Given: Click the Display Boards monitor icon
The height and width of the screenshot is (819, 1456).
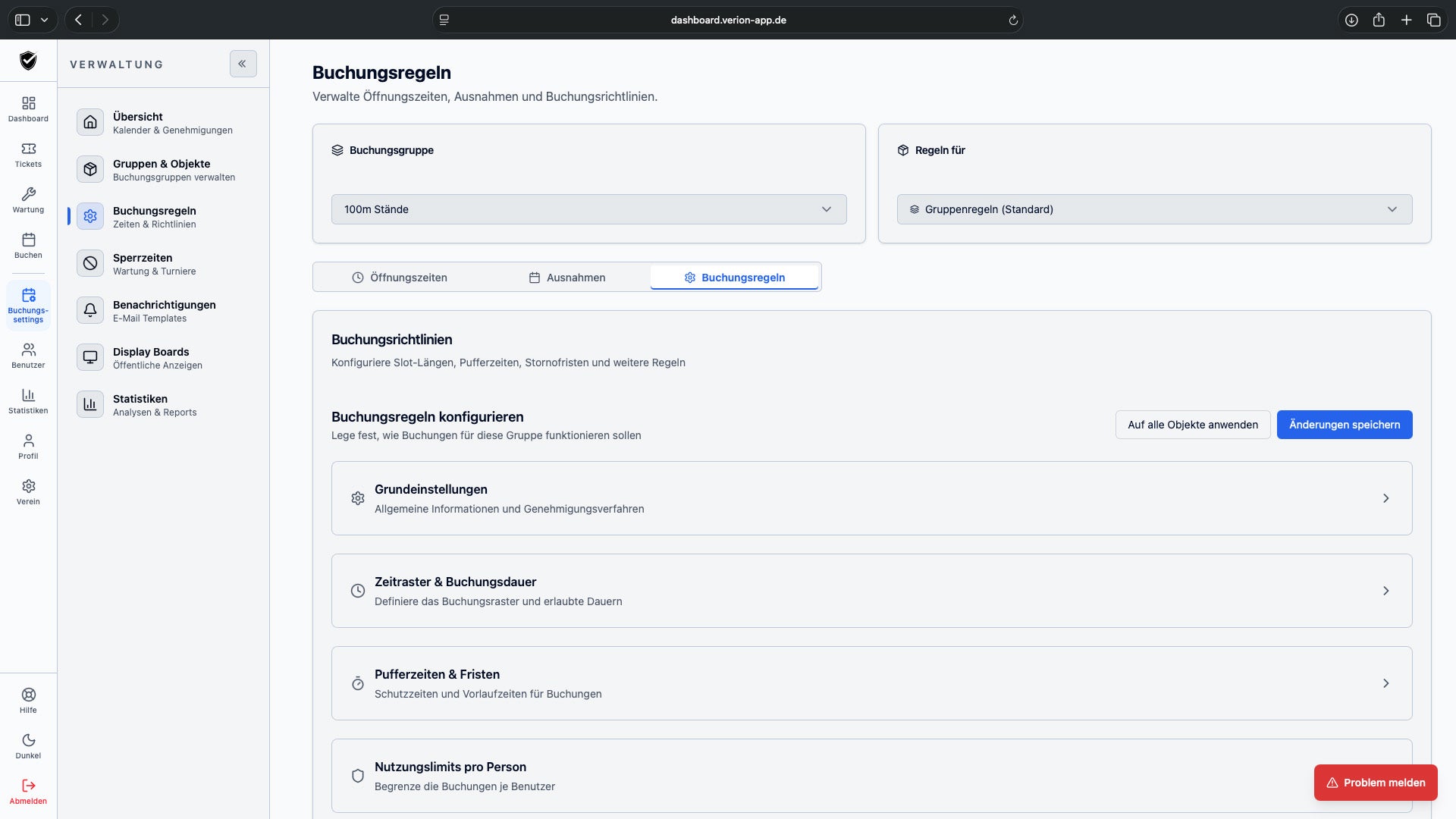Looking at the screenshot, I should click(x=90, y=357).
